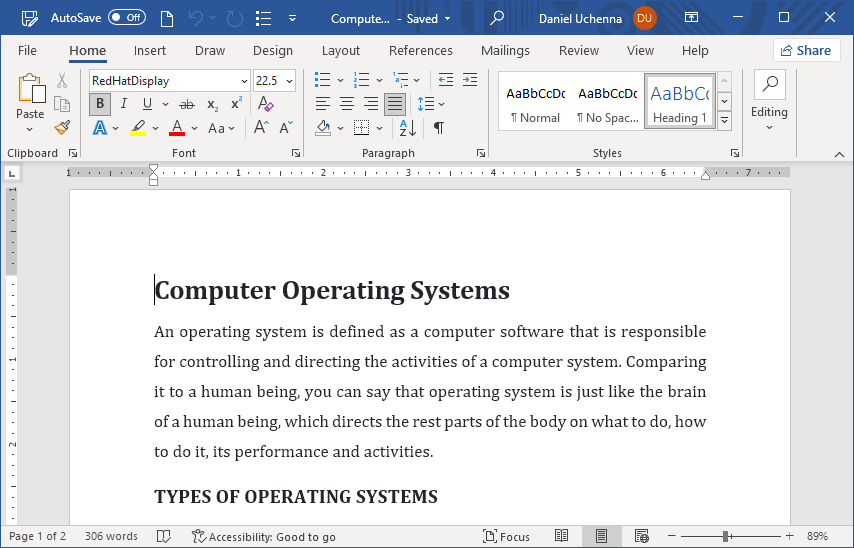Click the Sort A-Z icon
Screen dimensions: 854x548
[407, 128]
